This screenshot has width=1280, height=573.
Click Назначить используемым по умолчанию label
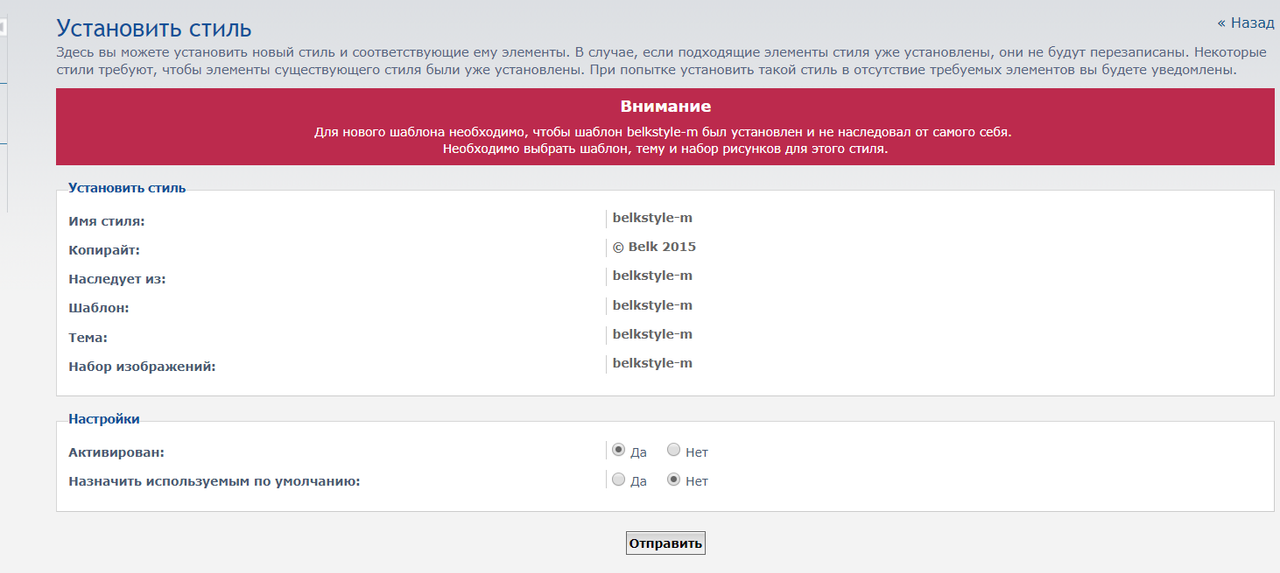(x=214, y=482)
